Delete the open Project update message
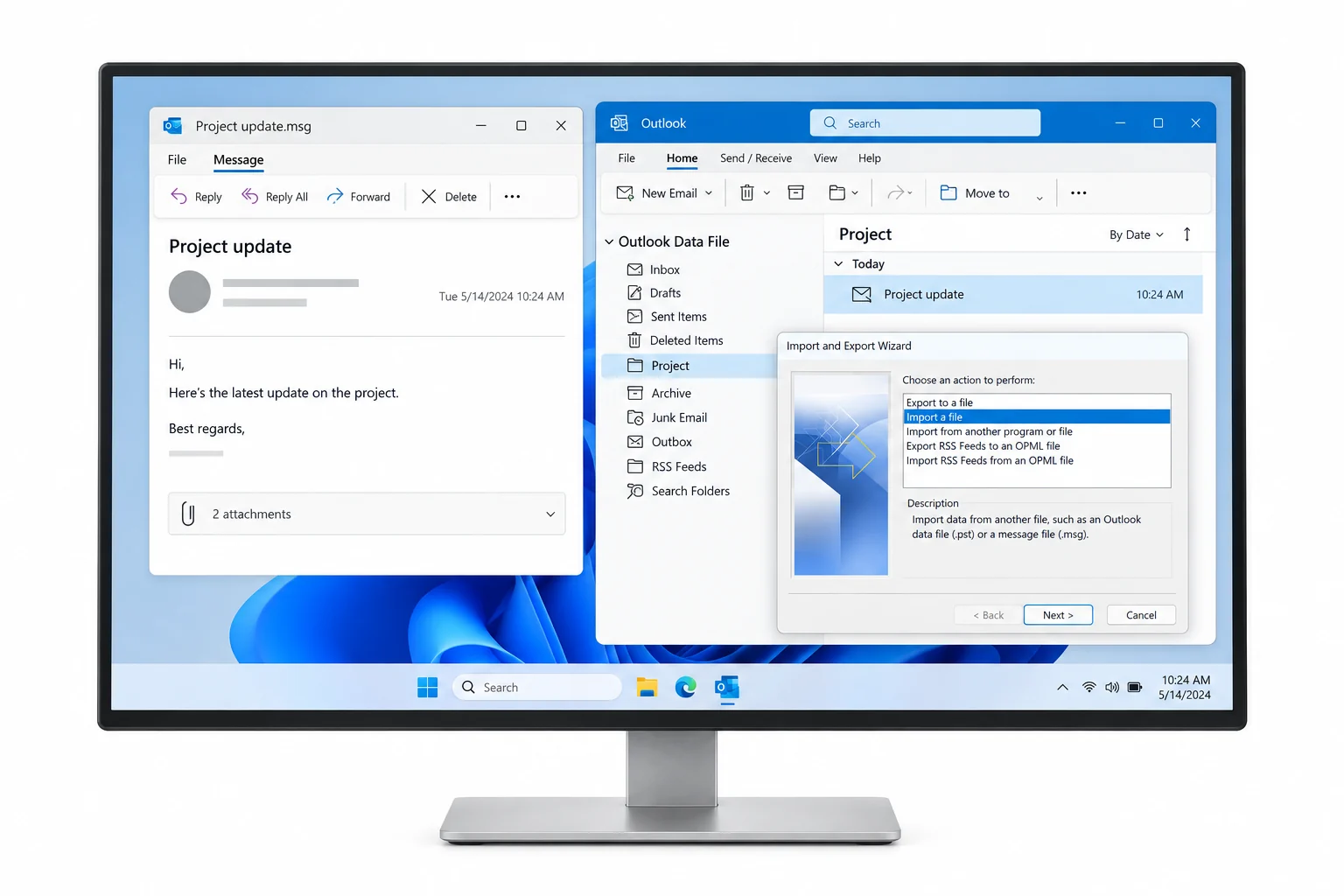The image size is (1344, 896). click(449, 197)
